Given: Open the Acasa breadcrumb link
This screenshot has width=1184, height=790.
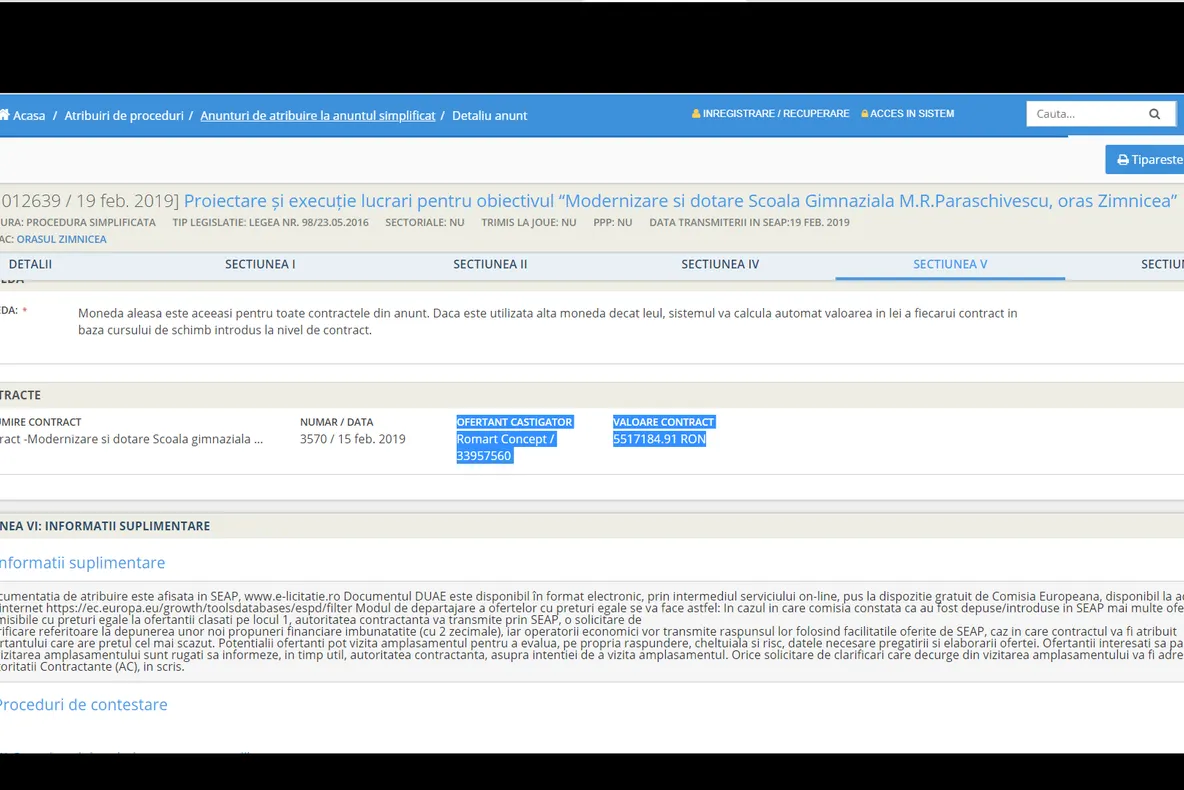Looking at the screenshot, I should point(29,116).
